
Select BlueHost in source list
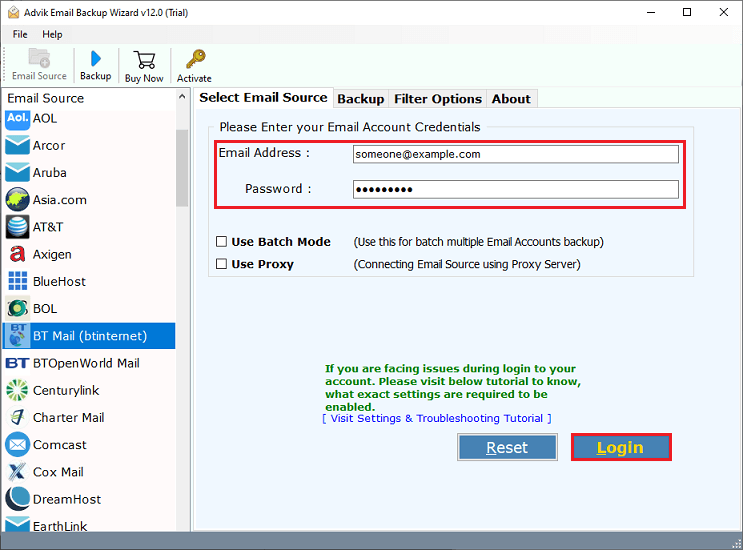tap(59, 281)
